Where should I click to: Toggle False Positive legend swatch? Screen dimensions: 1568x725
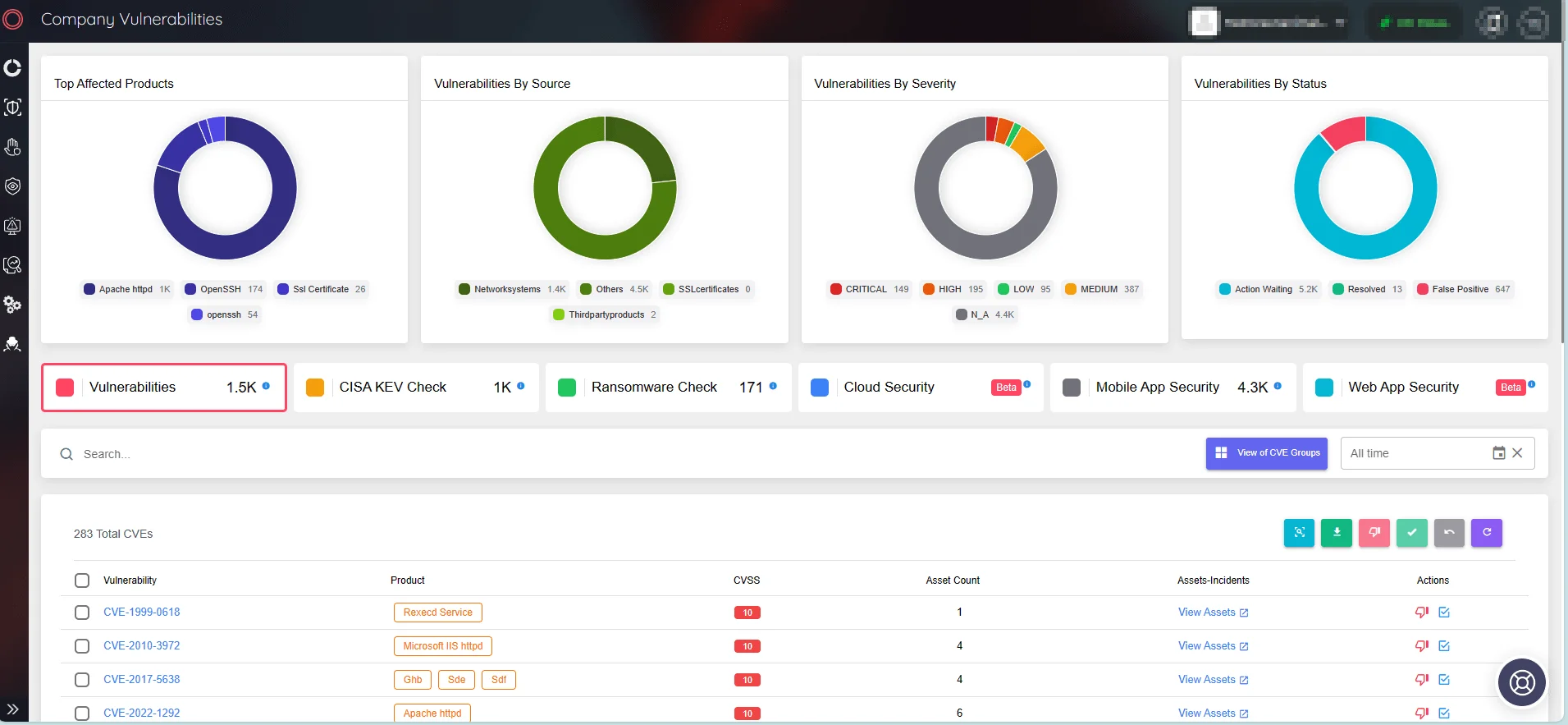(x=1422, y=289)
